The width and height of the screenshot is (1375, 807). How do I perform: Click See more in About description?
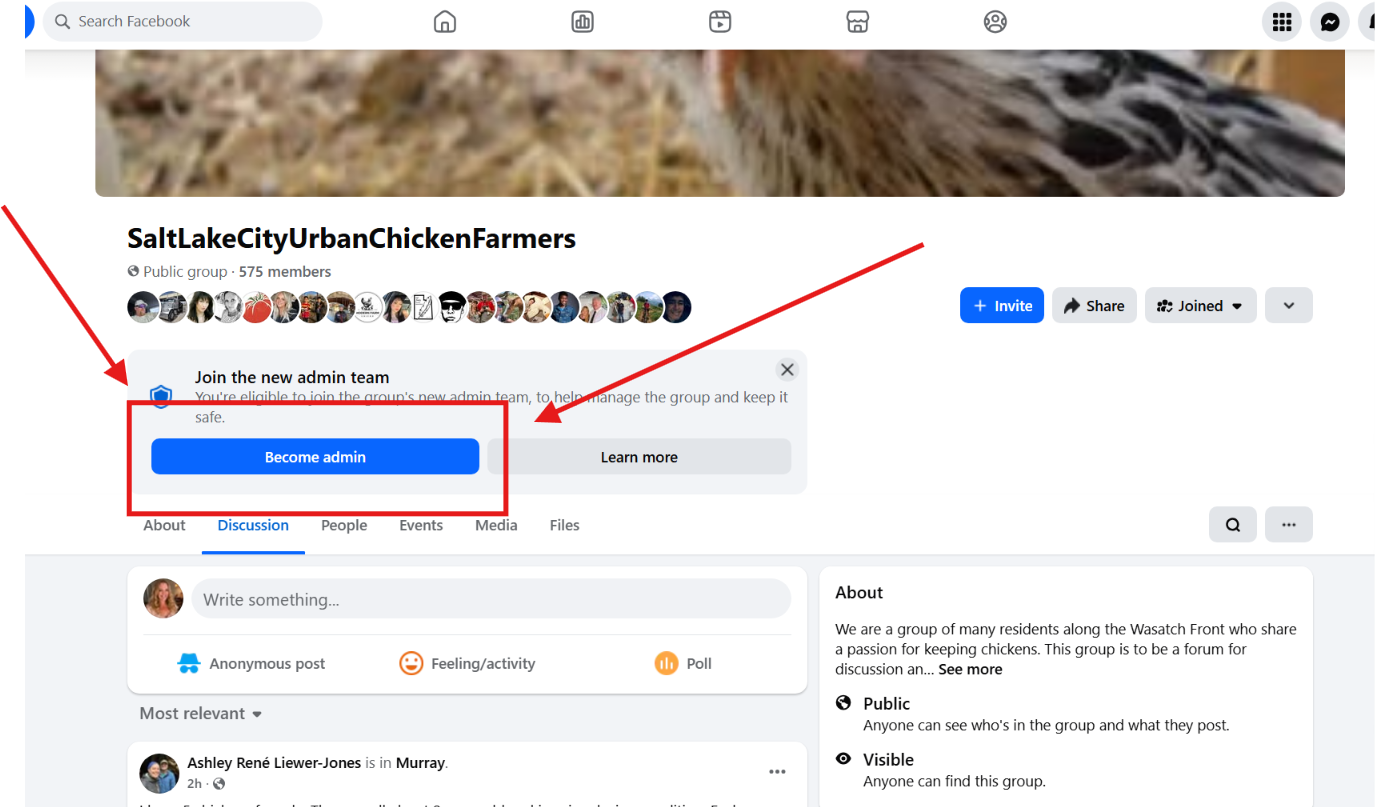[970, 669]
